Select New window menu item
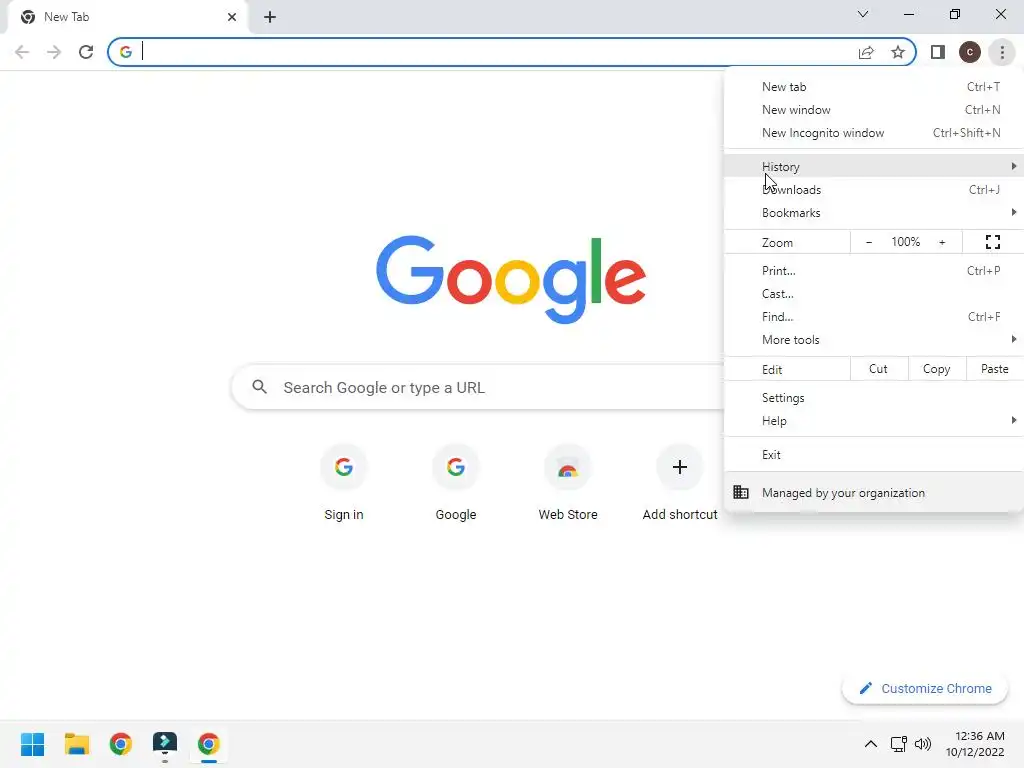The width and height of the screenshot is (1024, 768). point(874,110)
